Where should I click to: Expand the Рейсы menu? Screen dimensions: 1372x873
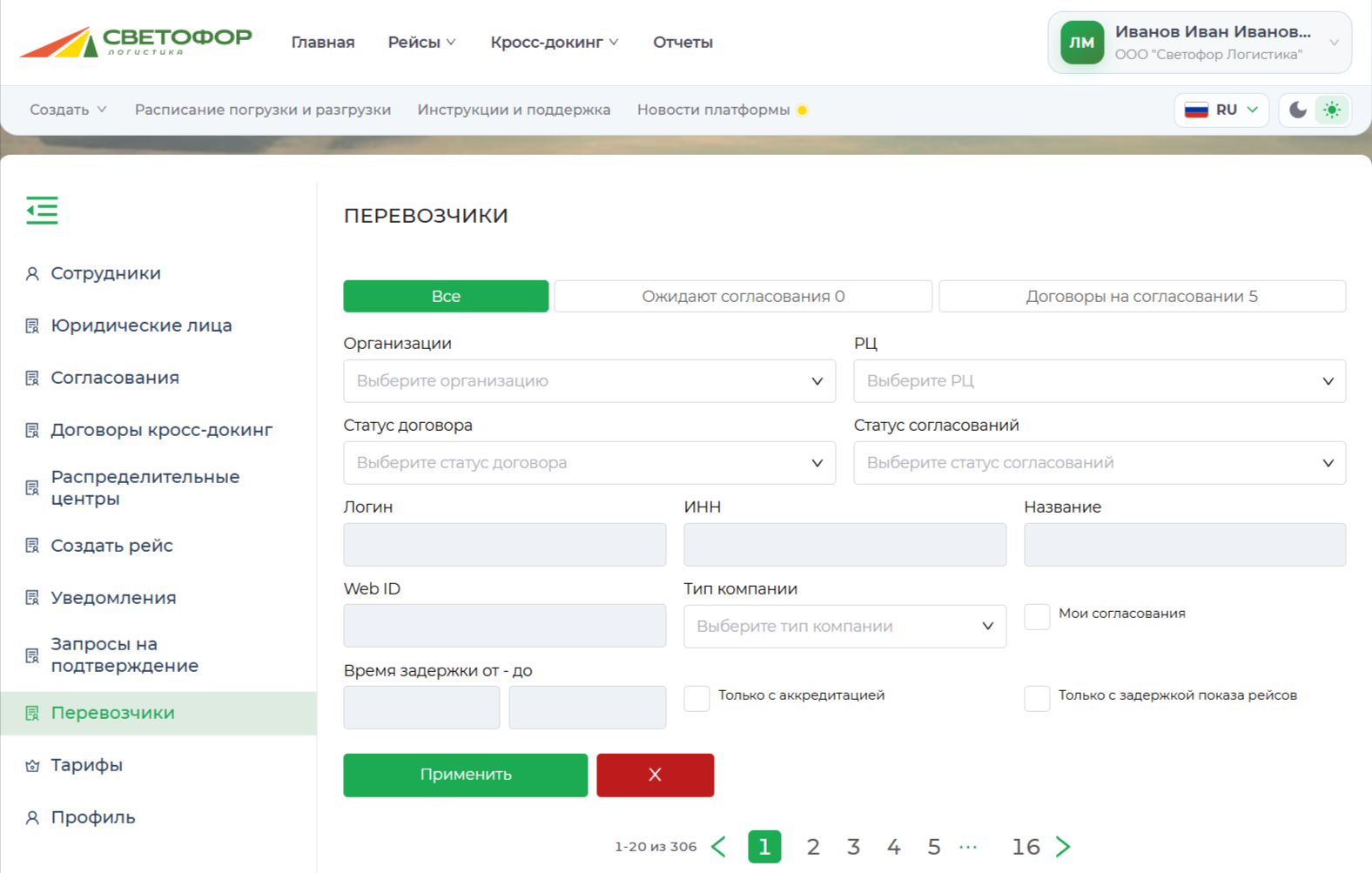[421, 42]
